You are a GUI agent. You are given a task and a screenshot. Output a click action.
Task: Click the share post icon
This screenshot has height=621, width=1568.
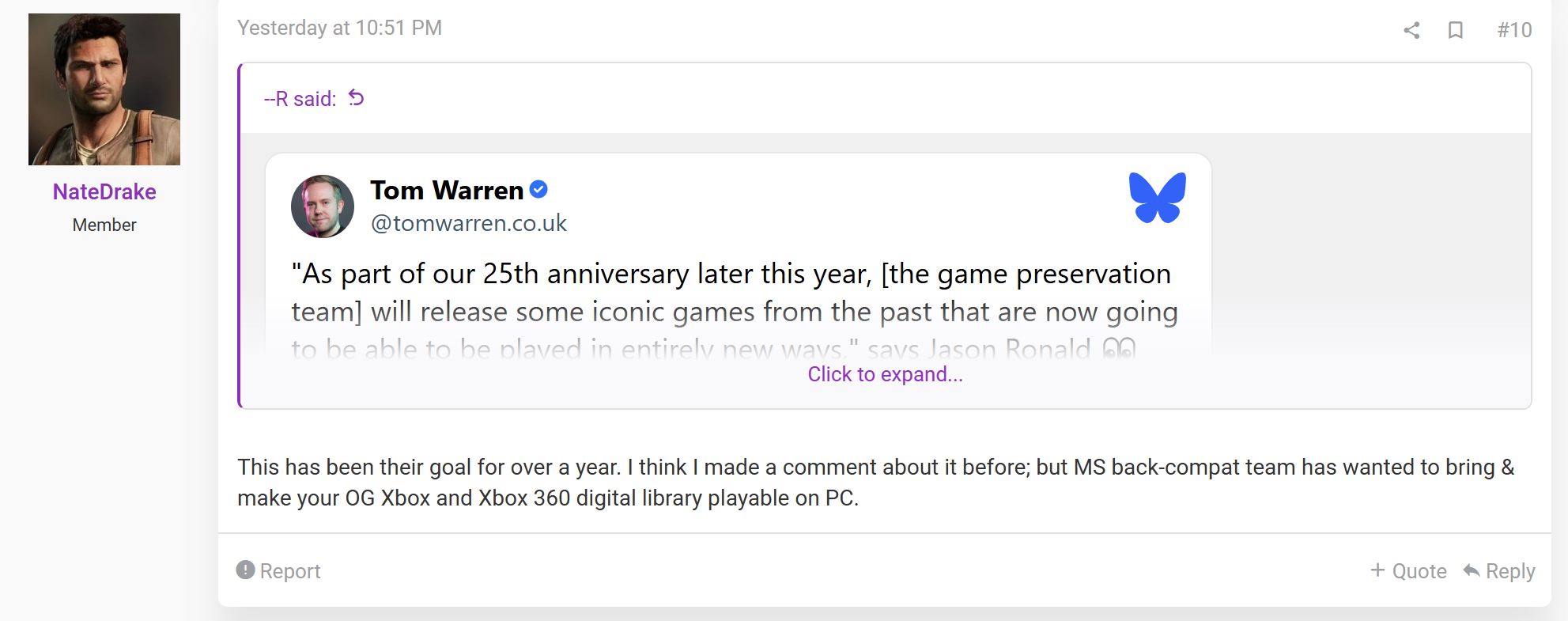[1411, 32]
